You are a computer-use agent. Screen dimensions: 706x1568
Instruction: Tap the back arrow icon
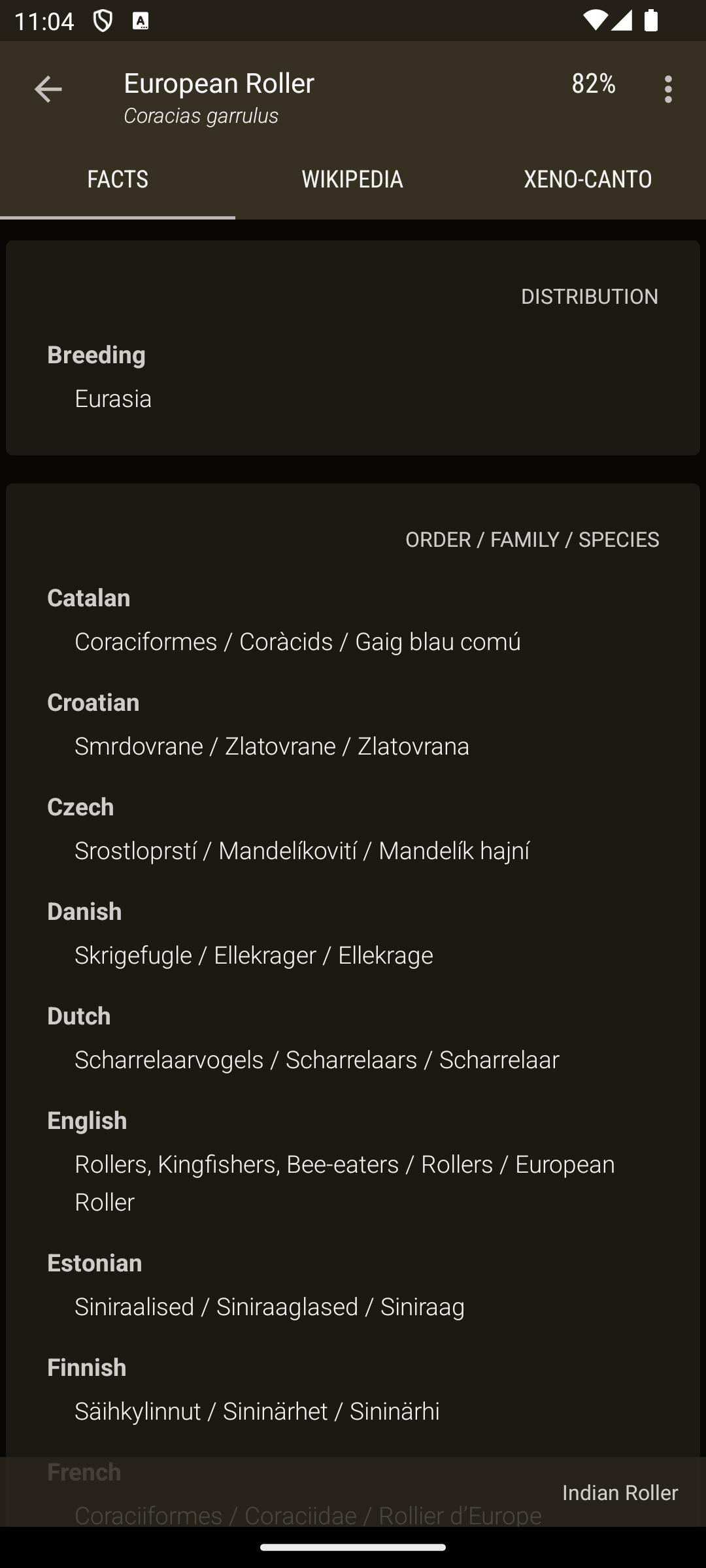click(48, 89)
